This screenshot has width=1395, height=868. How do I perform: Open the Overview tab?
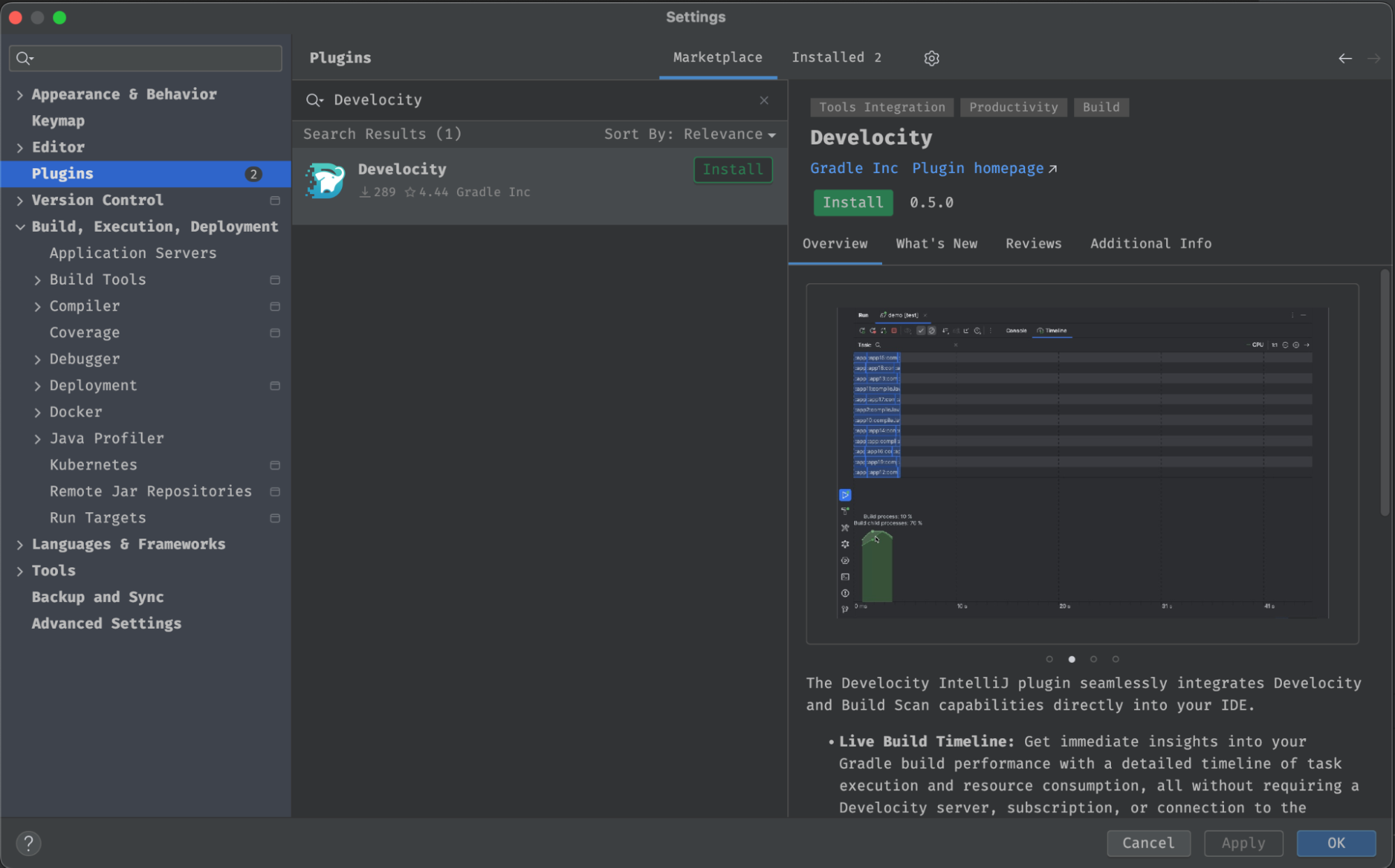[835, 244]
